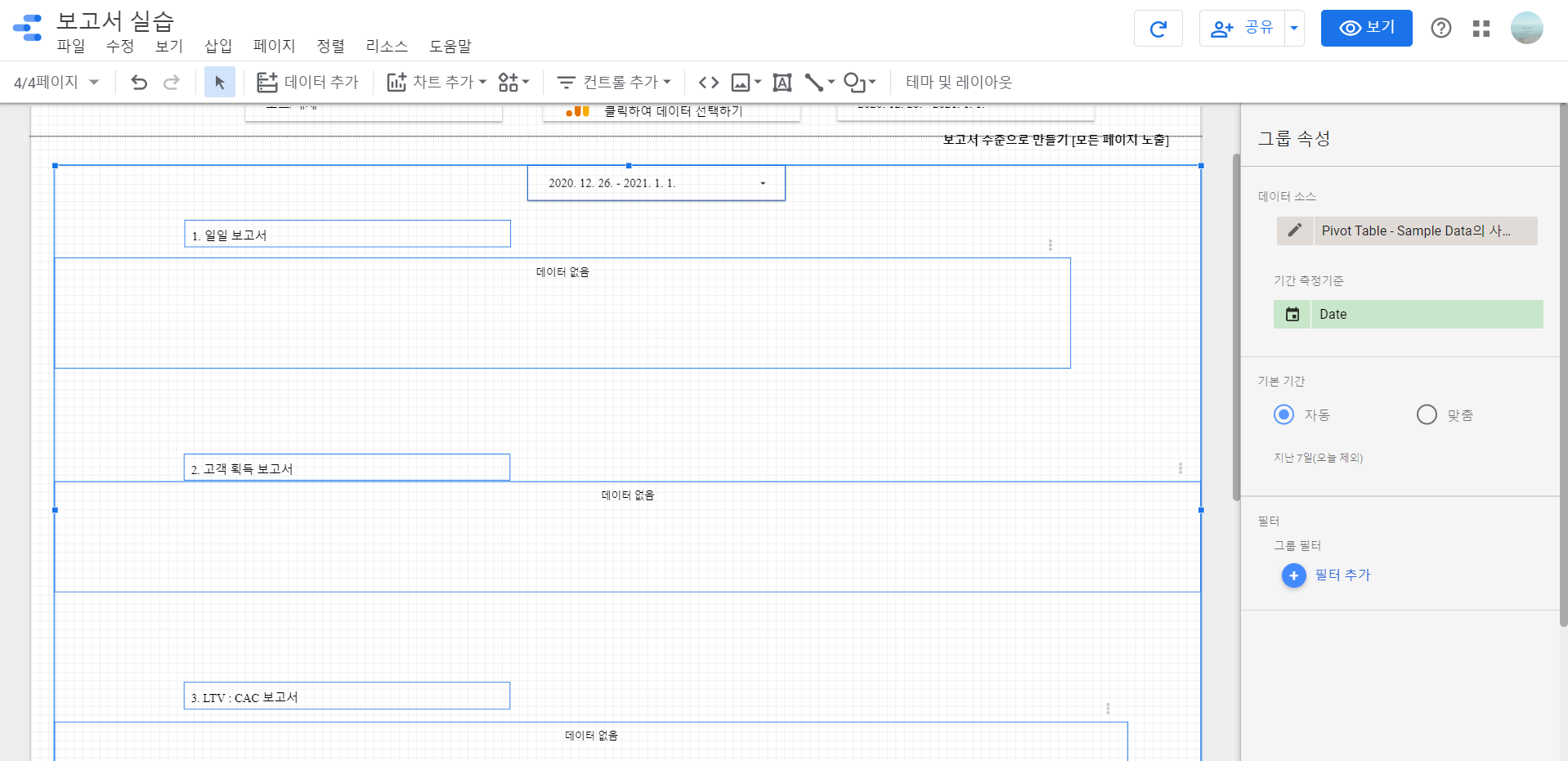1568x761 pixels.
Task: Open the 도움말 menu
Action: pos(450,47)
